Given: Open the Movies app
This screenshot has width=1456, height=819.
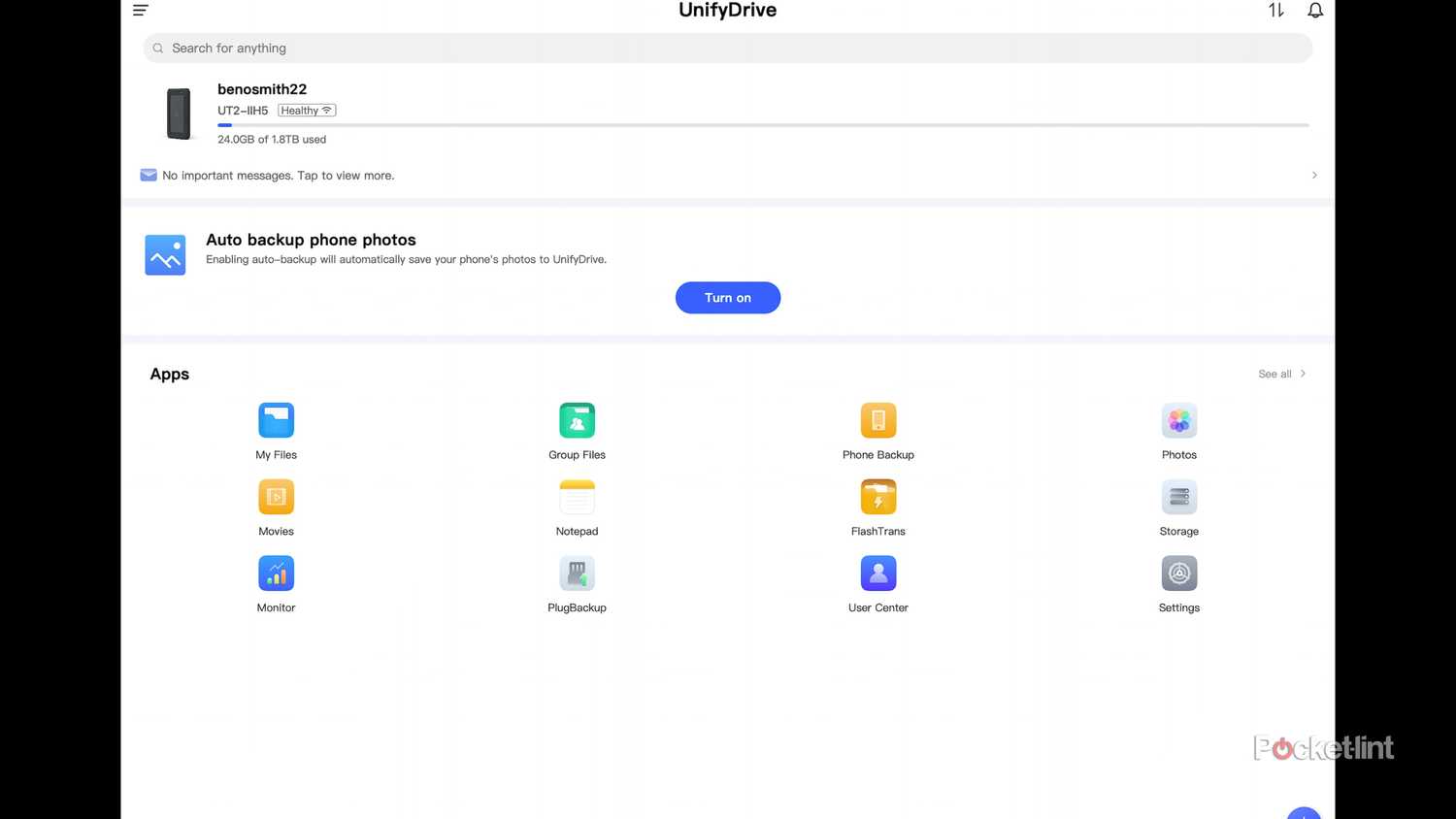Looking at the screenshot, I should click(276, 498).
